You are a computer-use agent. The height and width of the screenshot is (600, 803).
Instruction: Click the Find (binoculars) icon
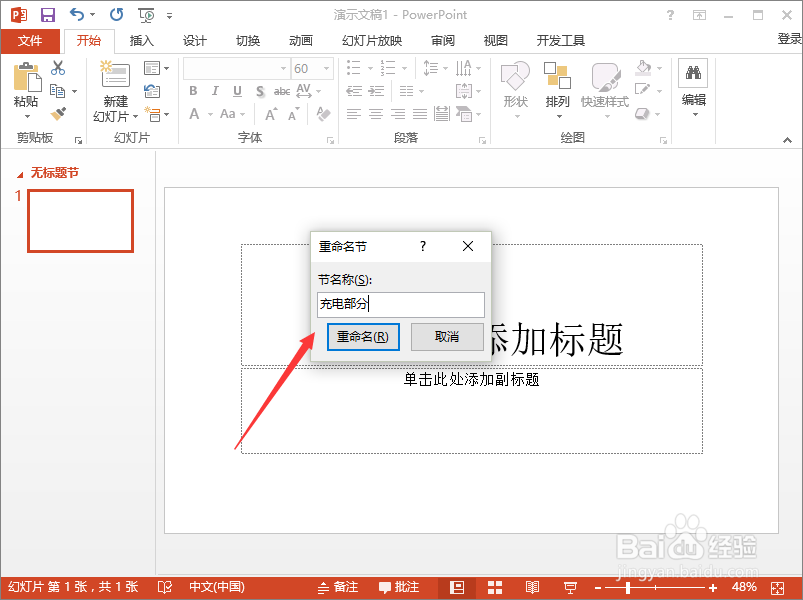pyautogui.click(x=693, y=72)
